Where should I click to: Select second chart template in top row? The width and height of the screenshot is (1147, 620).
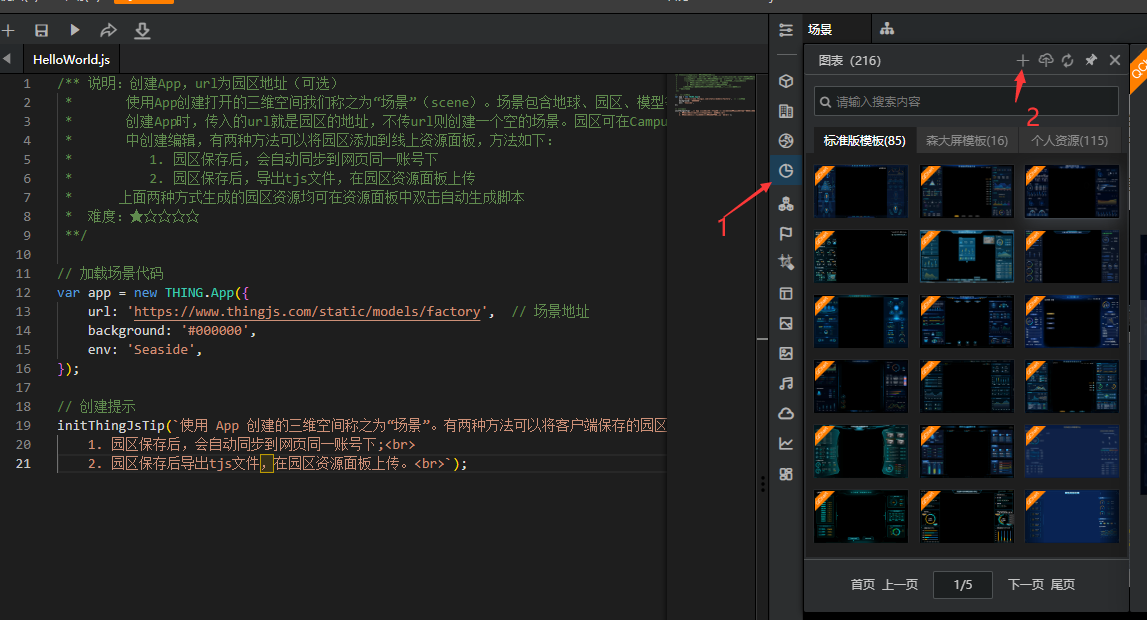(x=966, y=191)
